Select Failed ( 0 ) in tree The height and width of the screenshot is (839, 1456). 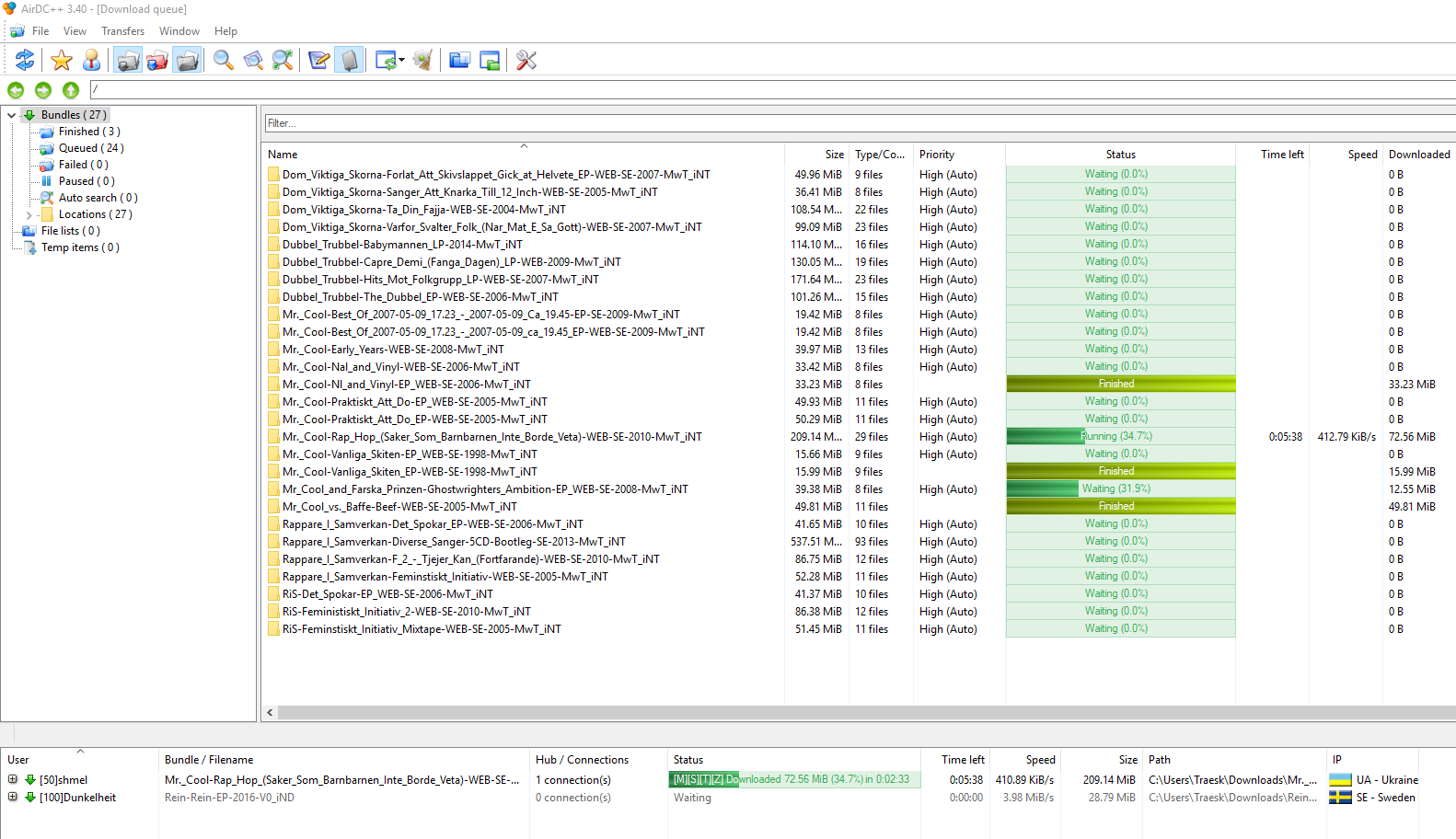point(84,165)
